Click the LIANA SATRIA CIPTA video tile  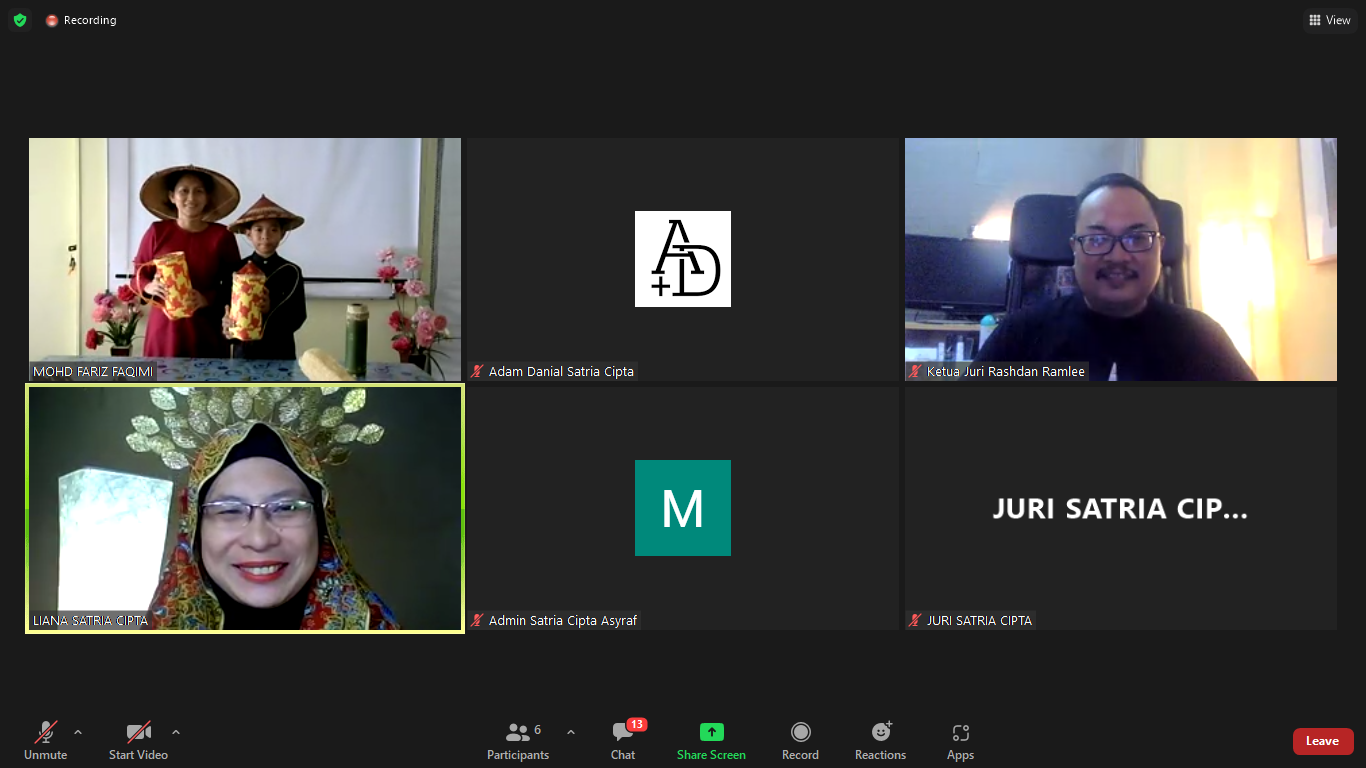coord(245,508)
